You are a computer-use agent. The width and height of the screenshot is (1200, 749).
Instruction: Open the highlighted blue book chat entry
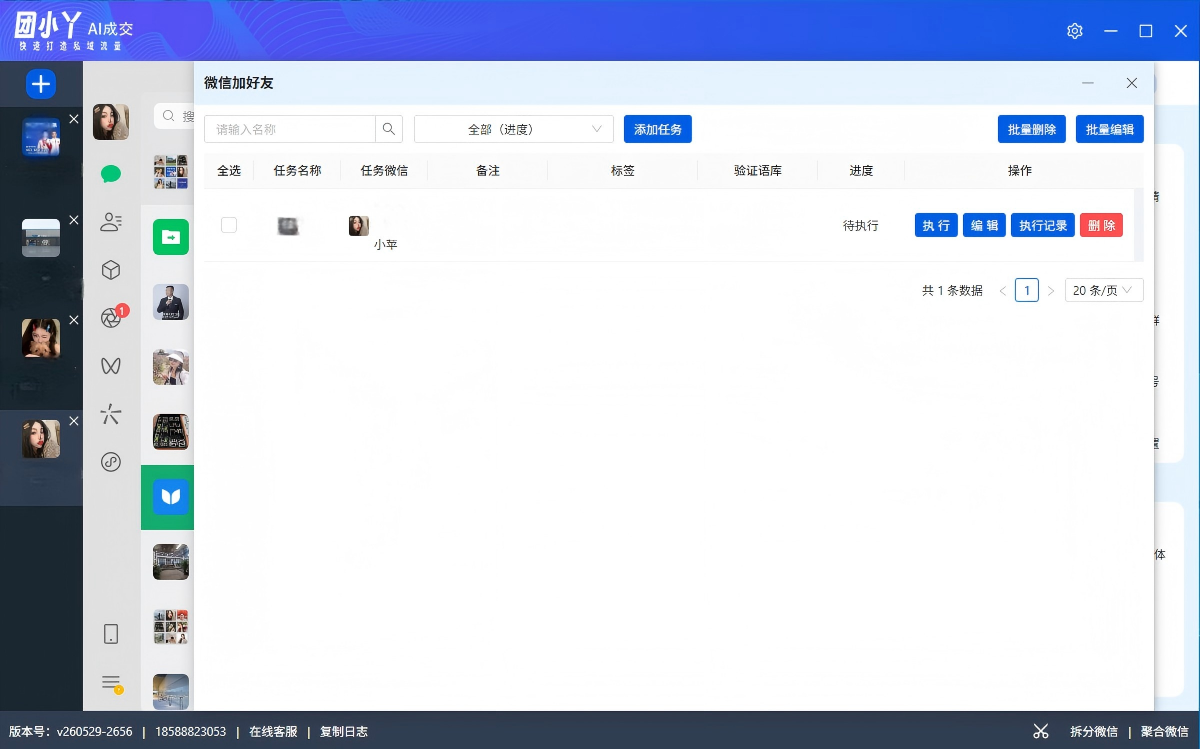[x=171, y=497]
